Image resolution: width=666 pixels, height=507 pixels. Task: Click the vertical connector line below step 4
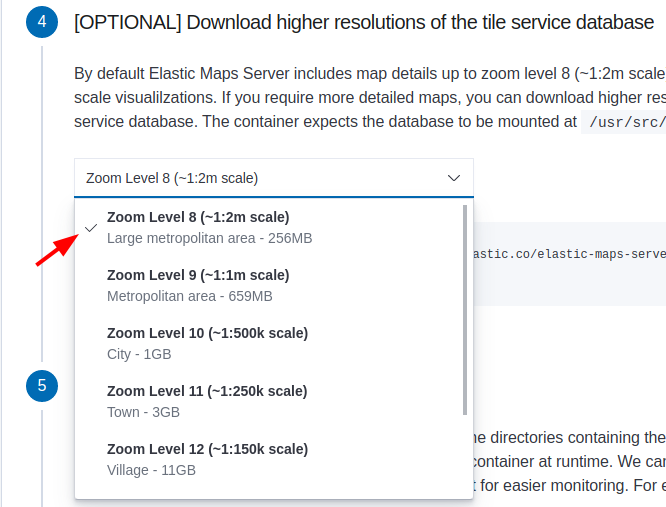pos(42,200)
